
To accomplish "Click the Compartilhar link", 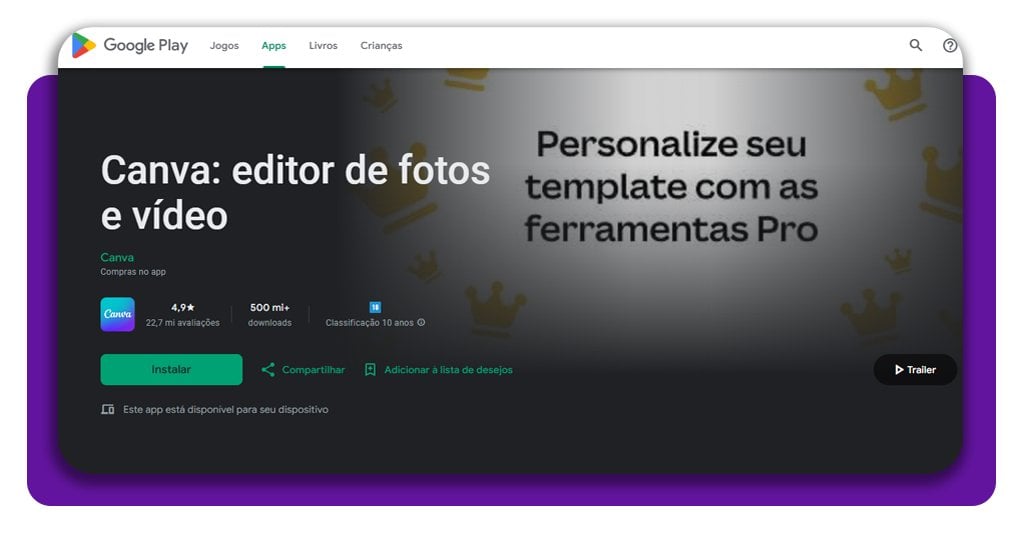I will 313,370.
